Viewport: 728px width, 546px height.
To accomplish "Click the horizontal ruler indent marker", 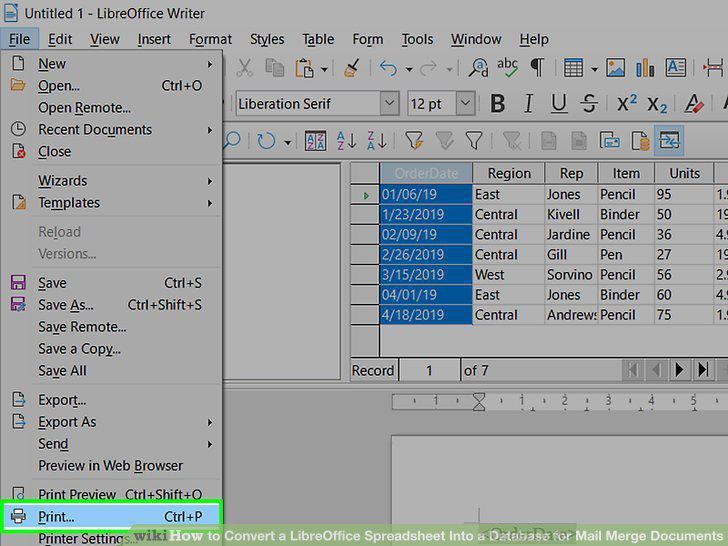I will [479, 402].
